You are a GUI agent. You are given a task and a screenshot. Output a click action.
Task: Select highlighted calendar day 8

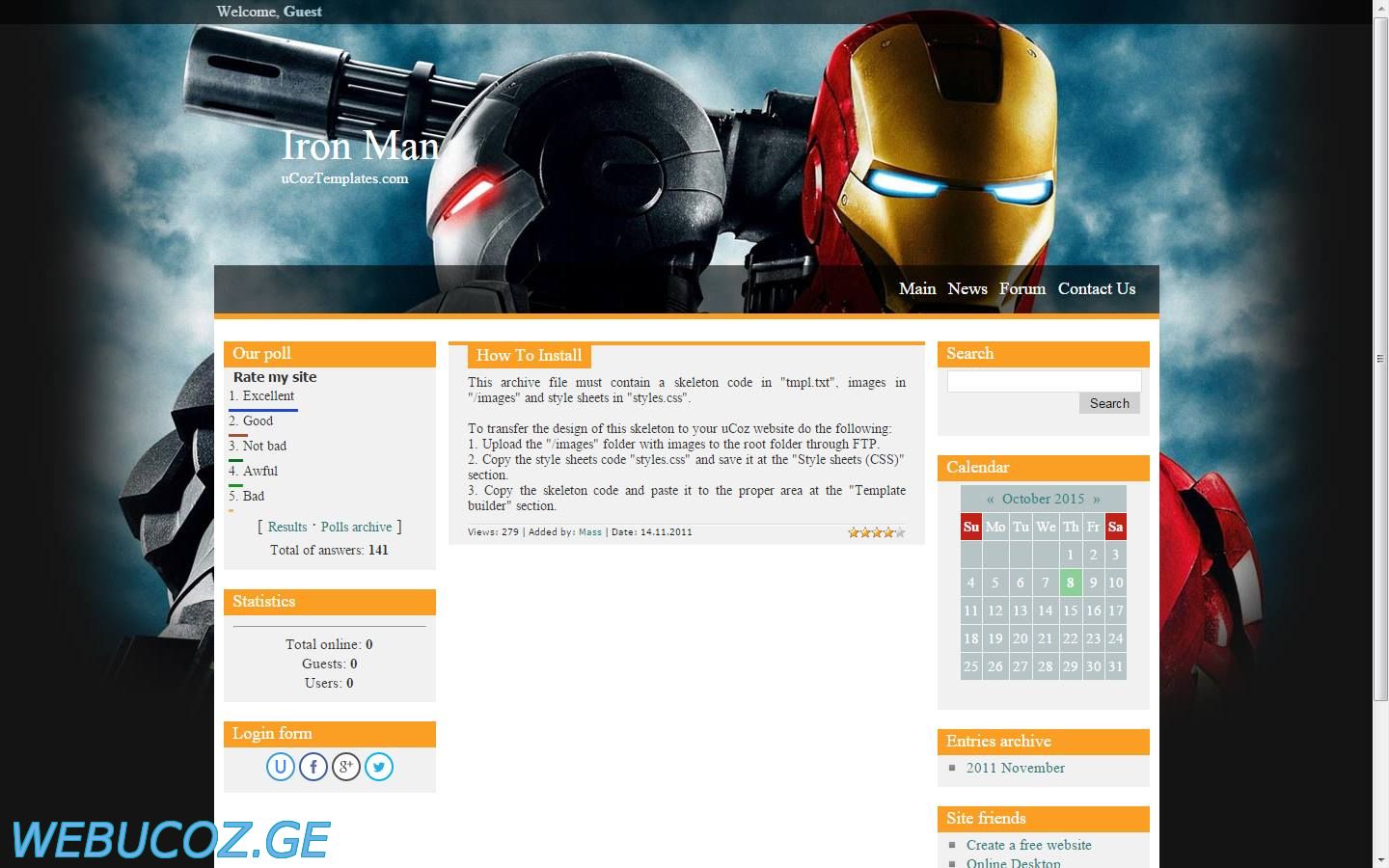click(x=1070, y=583)
